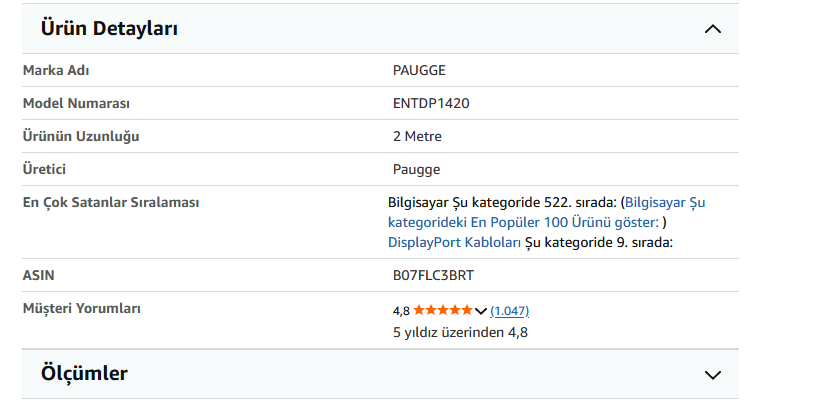
Task: Click the Ürünün Uzunluğu label
Action: tap(81, 137)
